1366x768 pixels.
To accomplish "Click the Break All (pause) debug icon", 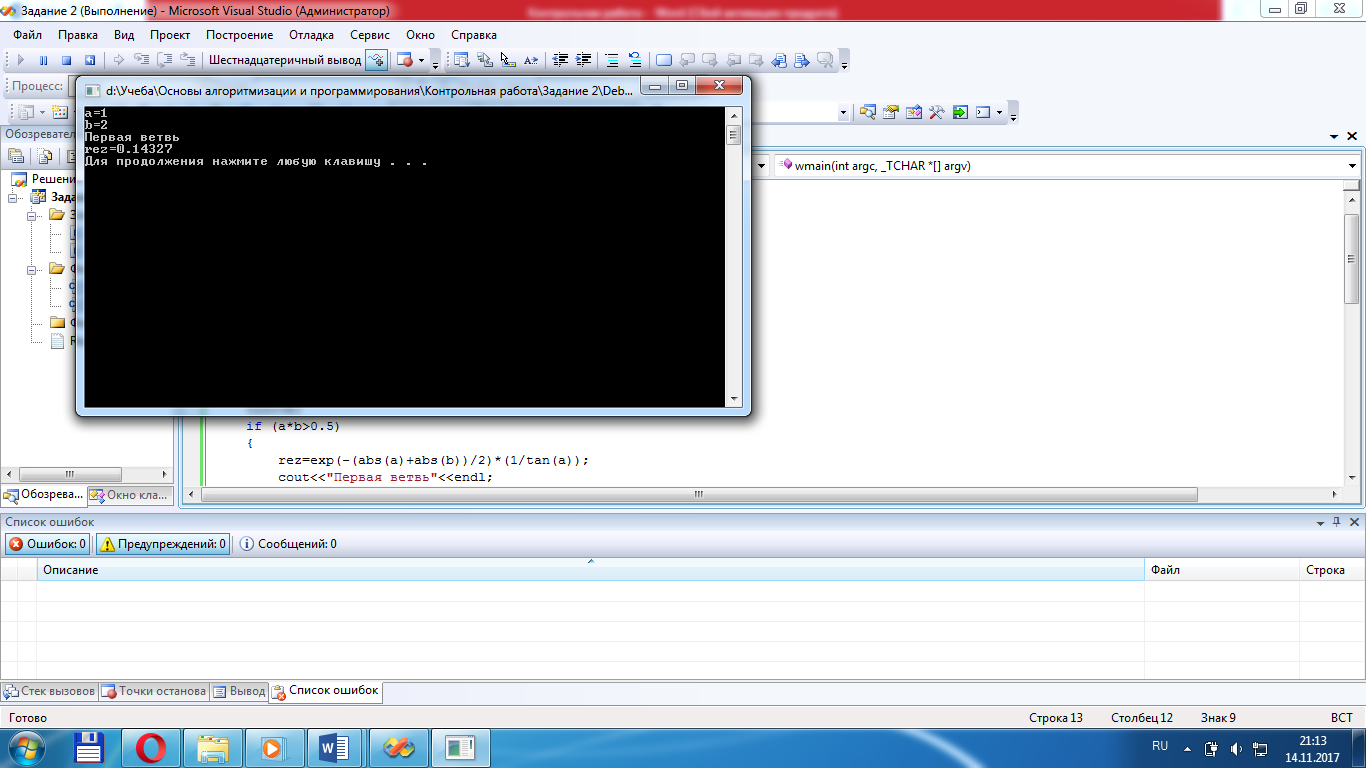I will [x=43, y=61].
